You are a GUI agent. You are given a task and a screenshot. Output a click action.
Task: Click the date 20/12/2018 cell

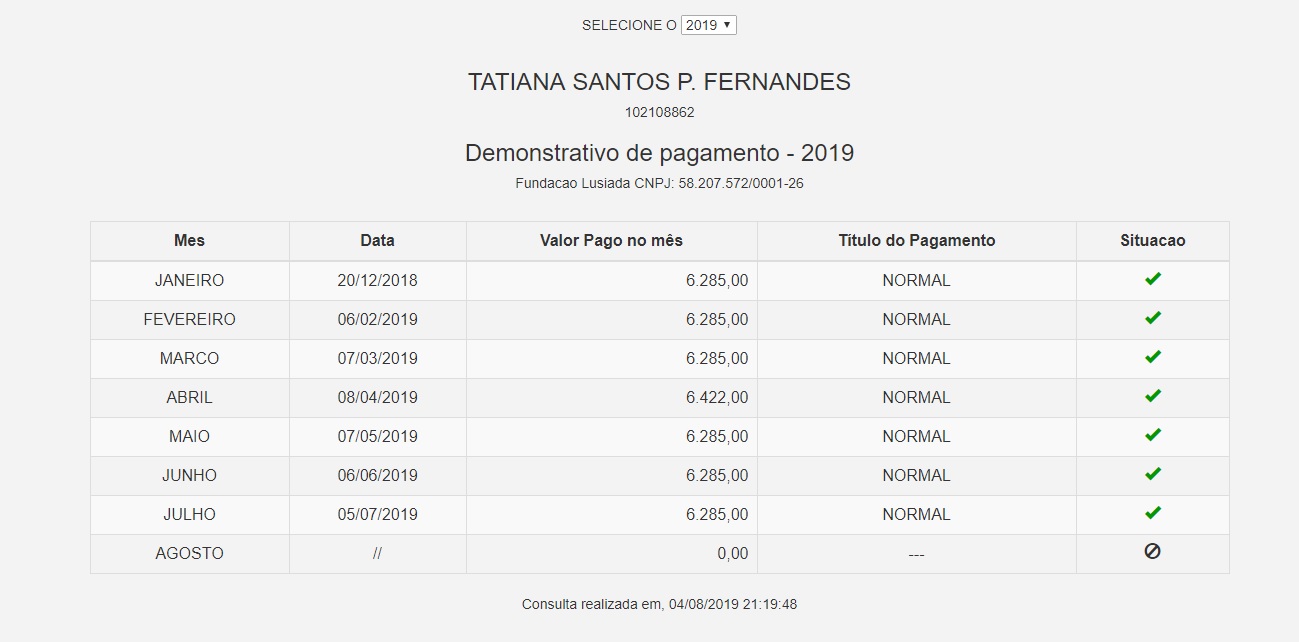(x=377, y=280)
